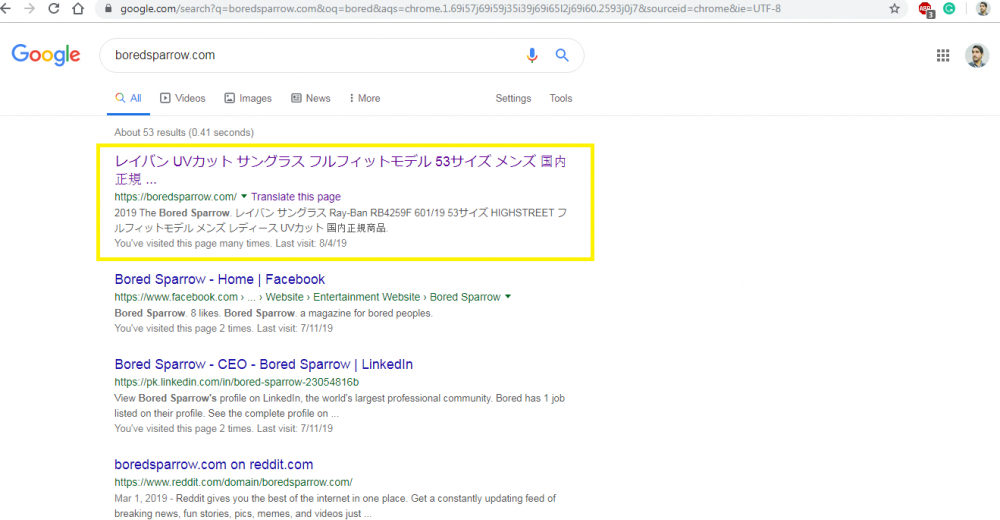The width and height of the screenshot is (1000, 520).
Task: Open the Japanese-titled Ray-Ban first result
Action: click(x=340, y=170)
